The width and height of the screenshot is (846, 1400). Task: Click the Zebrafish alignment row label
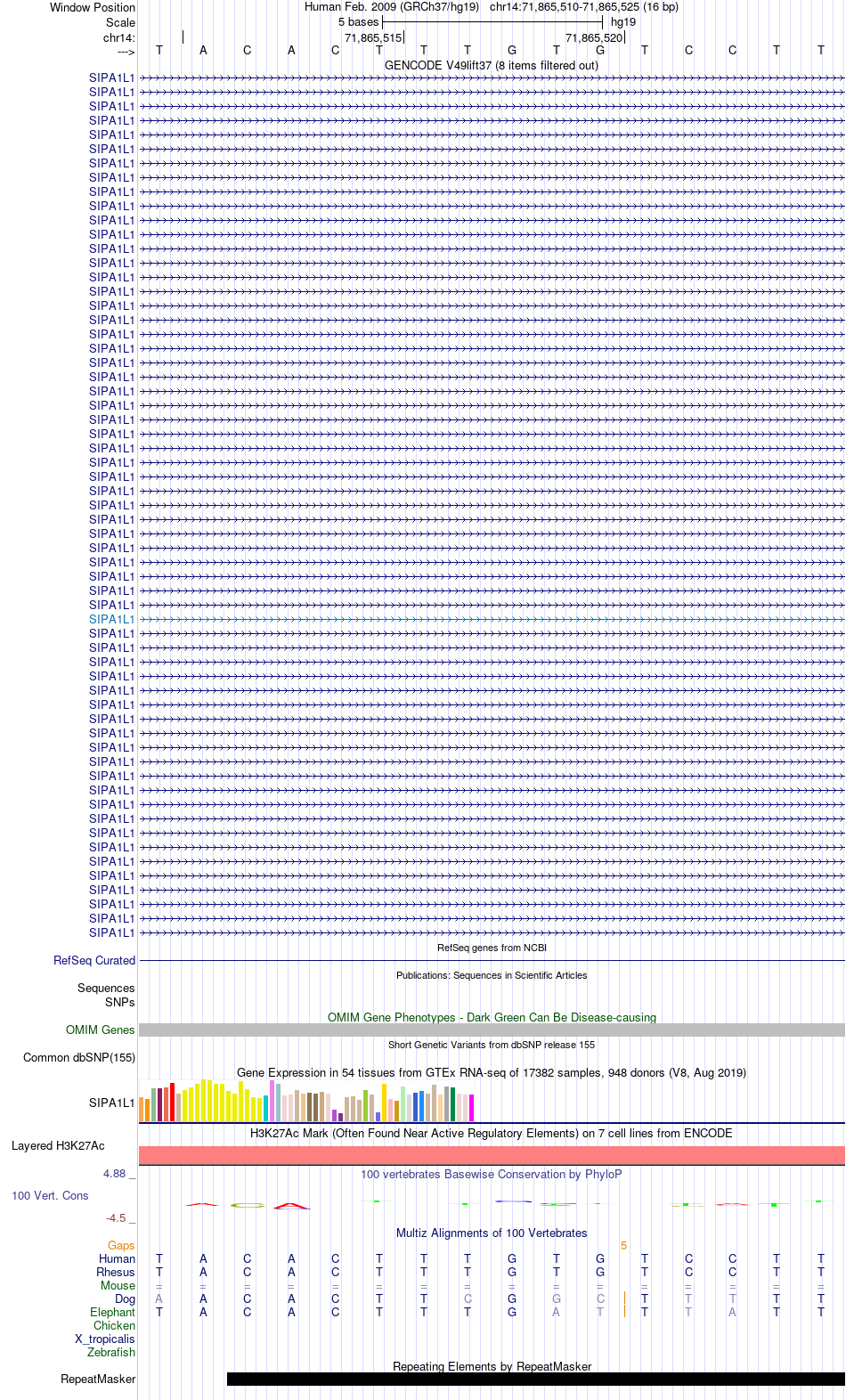tap(111, 1352)
